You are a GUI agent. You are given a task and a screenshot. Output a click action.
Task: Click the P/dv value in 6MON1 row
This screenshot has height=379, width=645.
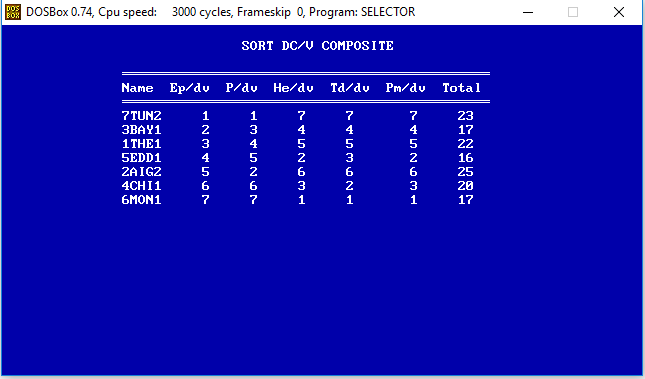point(253,200)
